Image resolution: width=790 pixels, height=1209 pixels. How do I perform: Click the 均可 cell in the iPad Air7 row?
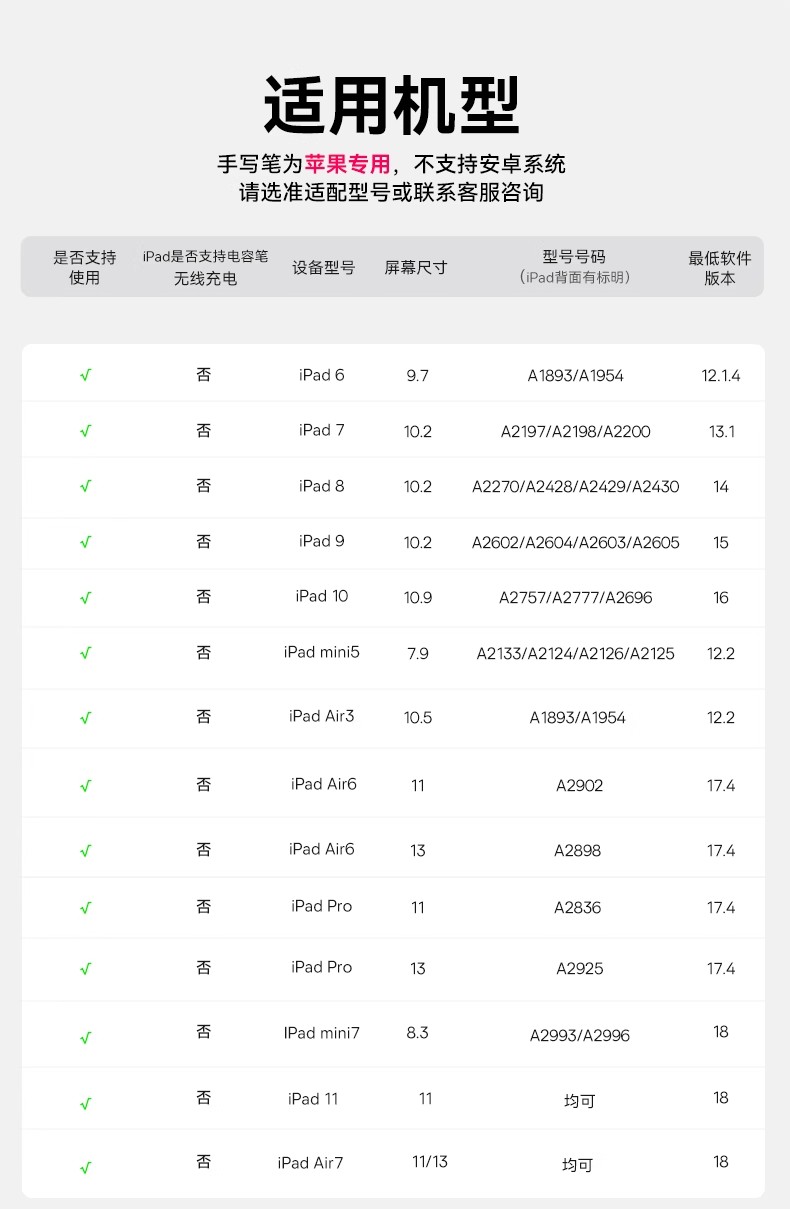pos(578,1166)
